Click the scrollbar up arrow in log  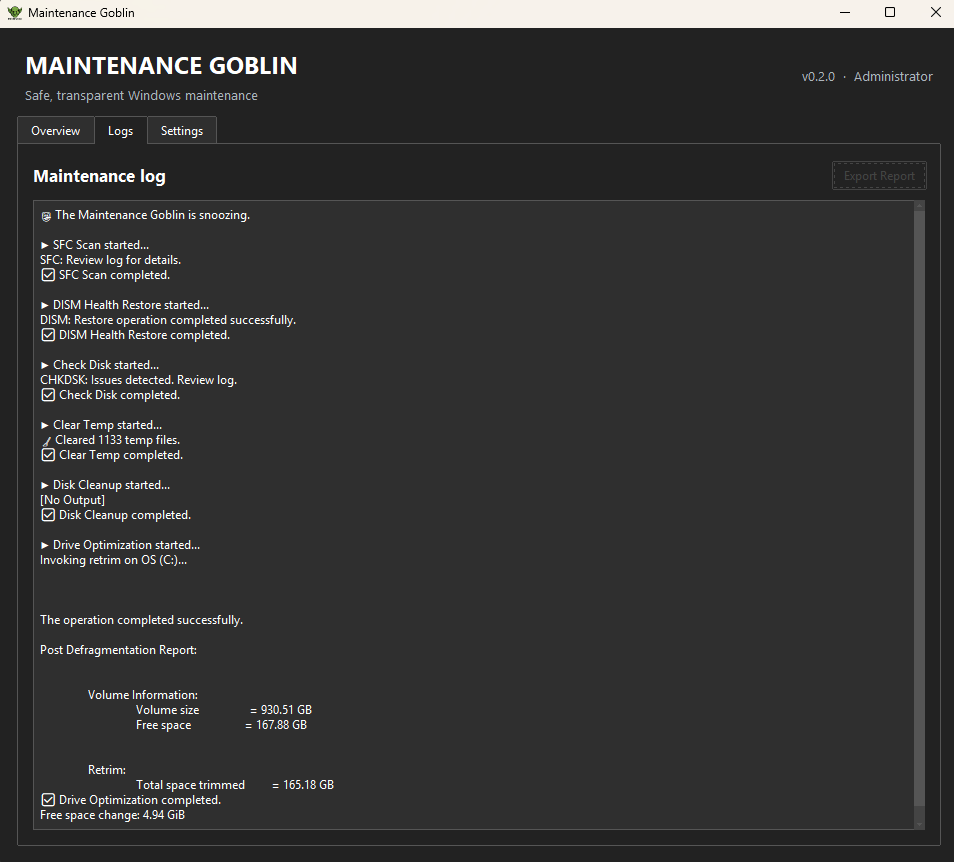click(x=919, y=206)
